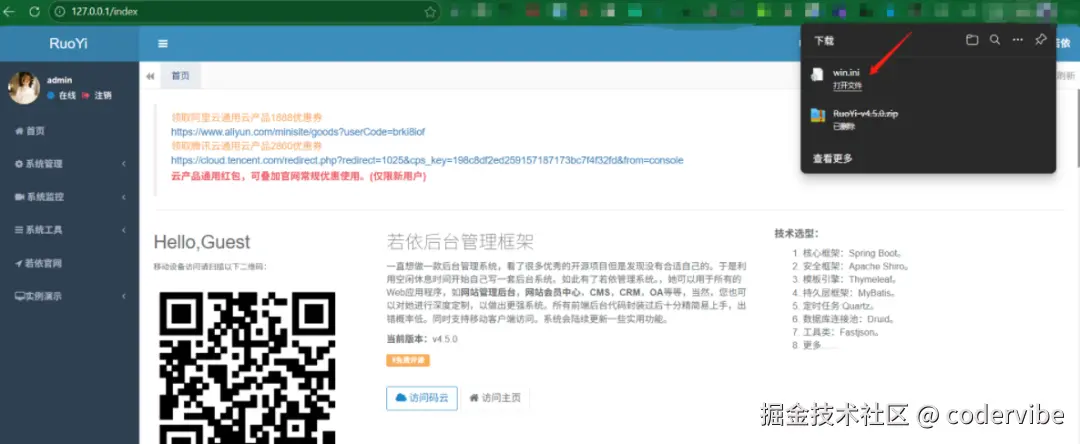Click the win.ini file icon
Screen dimensions: 1080x444
pos(818,74)
